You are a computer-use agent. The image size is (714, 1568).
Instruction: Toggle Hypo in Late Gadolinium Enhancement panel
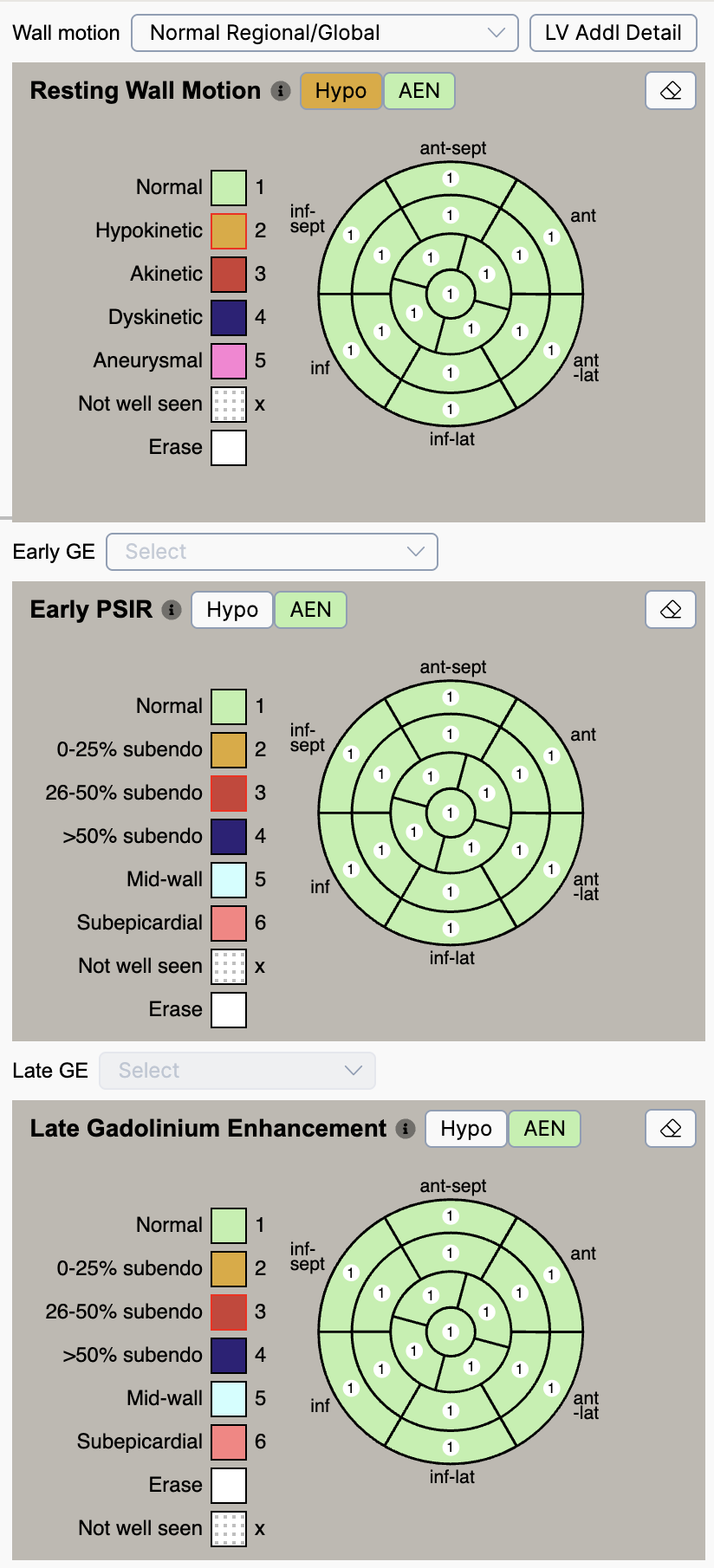[465, 1129]
